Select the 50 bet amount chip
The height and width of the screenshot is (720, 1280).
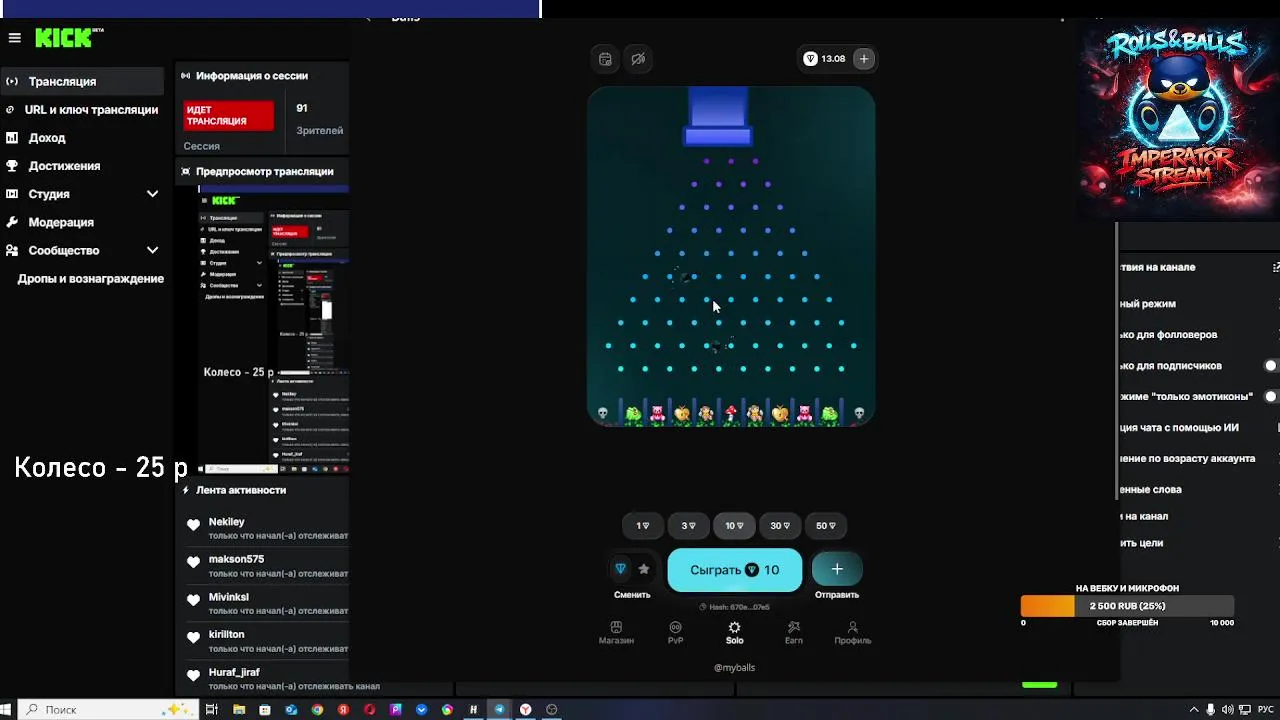point(826,526)
